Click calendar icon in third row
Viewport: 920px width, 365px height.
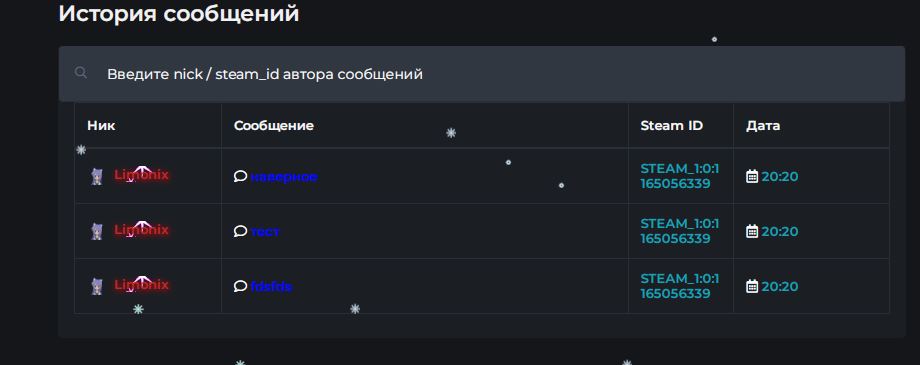coord(752,286)
